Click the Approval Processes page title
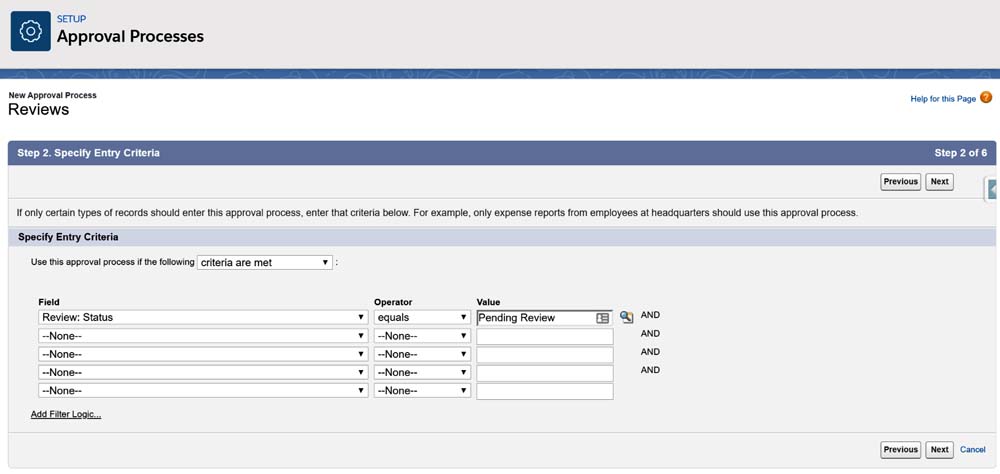The width and height of the screenshot is (1000, 474). [130, 36]
